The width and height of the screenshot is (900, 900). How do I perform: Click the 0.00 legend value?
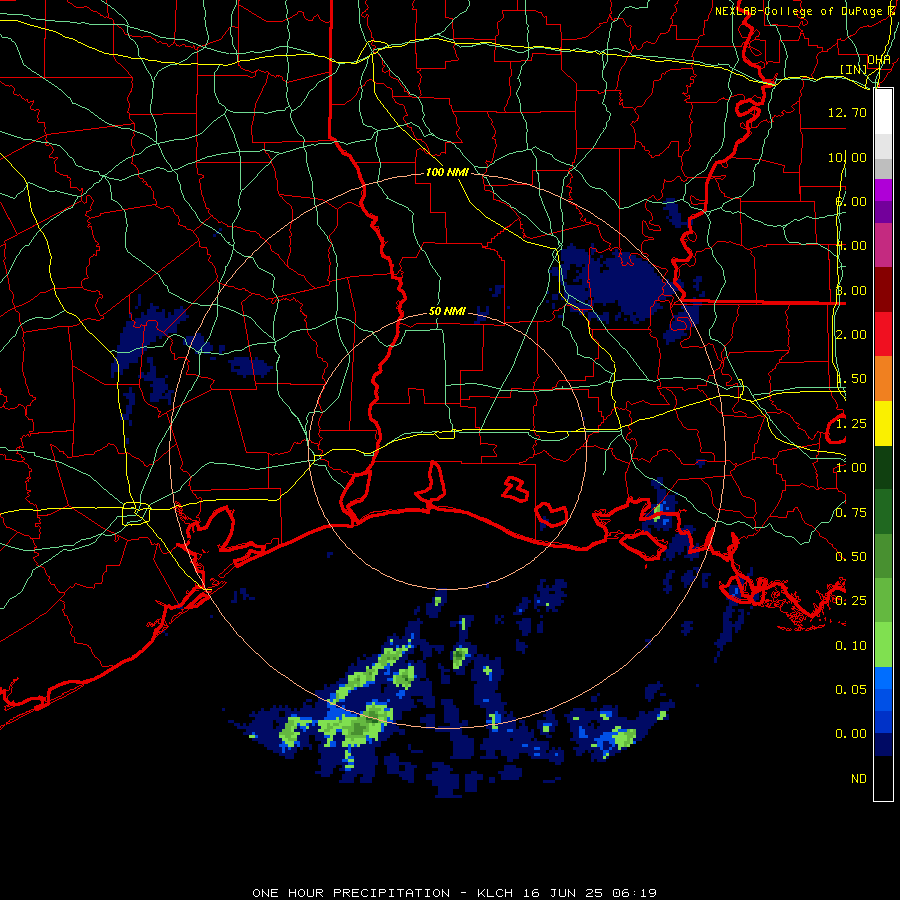coord(851,734)
